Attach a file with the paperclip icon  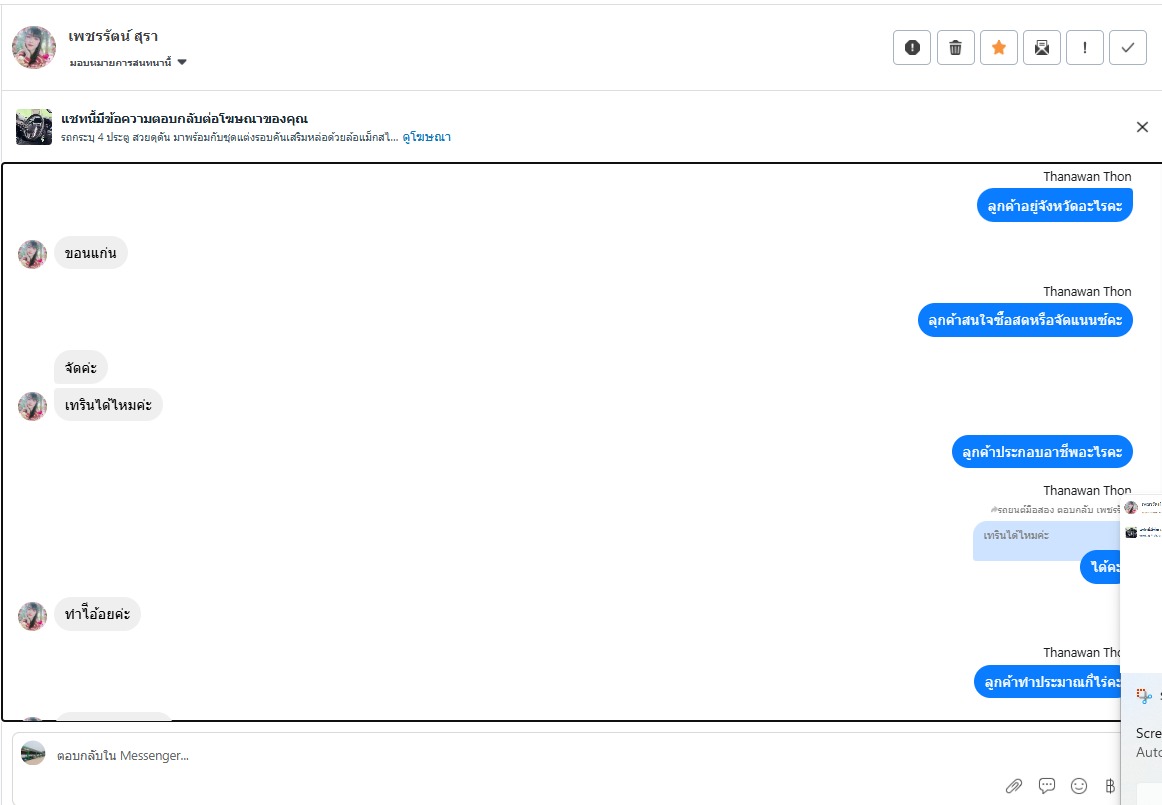click(x=1013, y=786)
